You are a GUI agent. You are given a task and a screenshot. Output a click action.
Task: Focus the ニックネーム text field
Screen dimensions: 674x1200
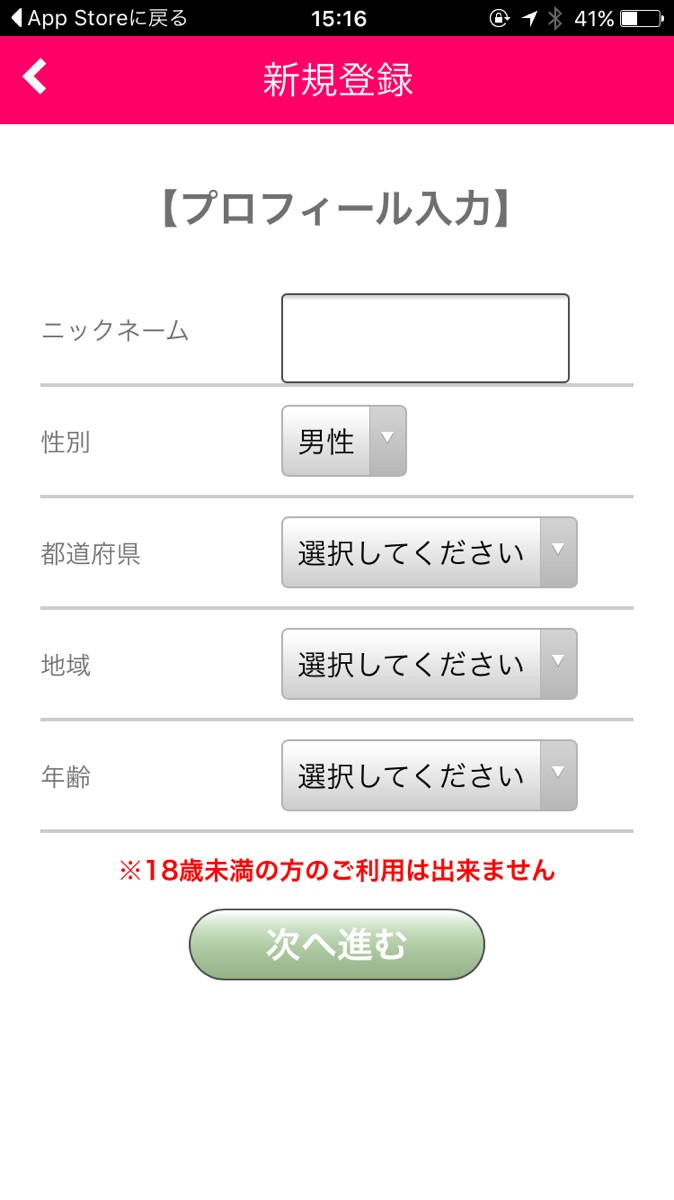point(425,338)
